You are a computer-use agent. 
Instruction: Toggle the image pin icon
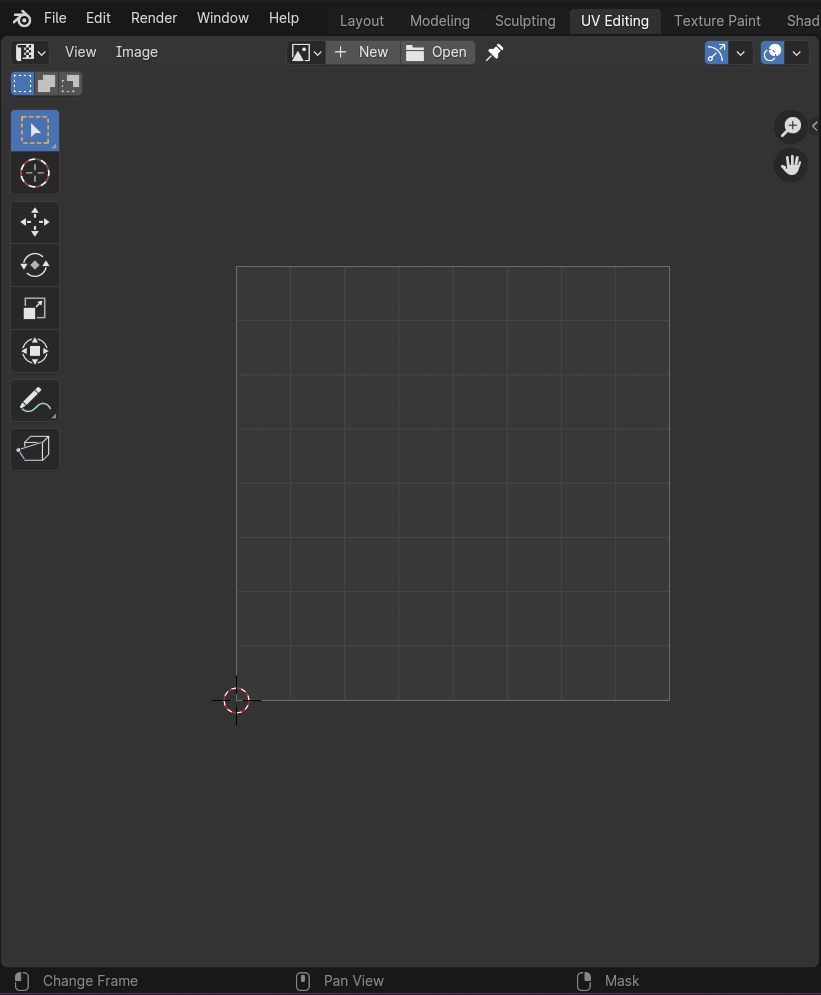[x=494, y=52]
